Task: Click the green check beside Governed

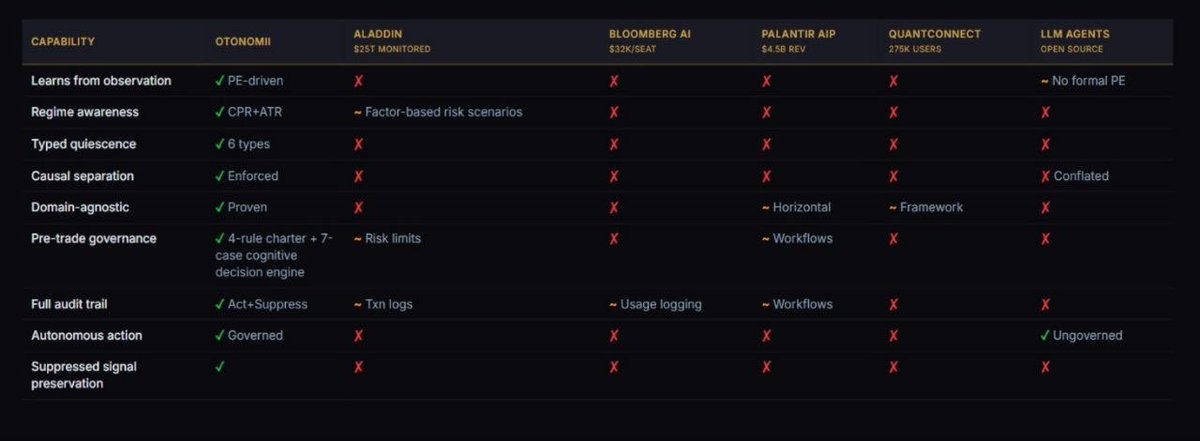Action: tap(220, 335)
